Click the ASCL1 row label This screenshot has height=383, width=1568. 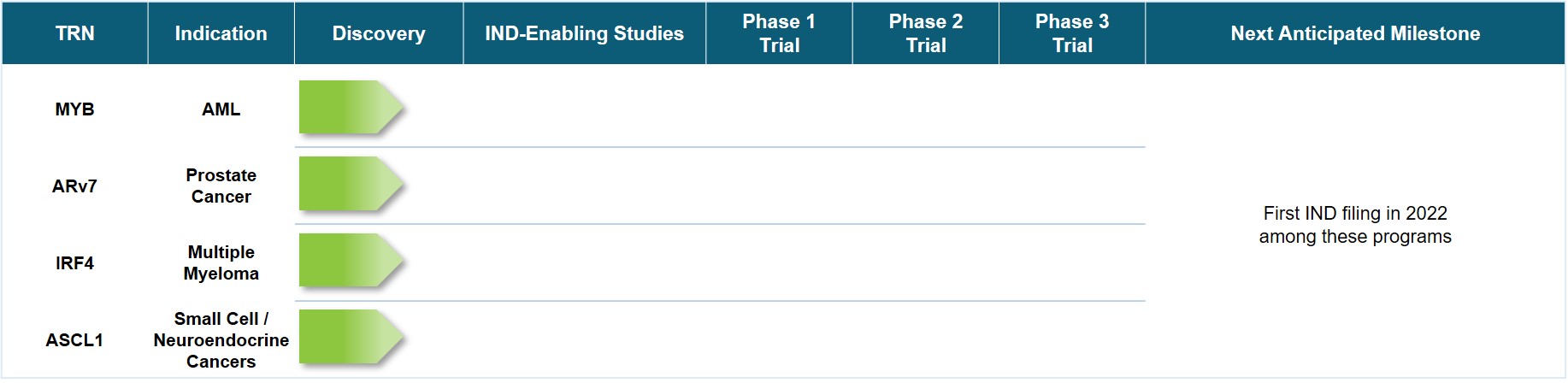tap(74, 340)
